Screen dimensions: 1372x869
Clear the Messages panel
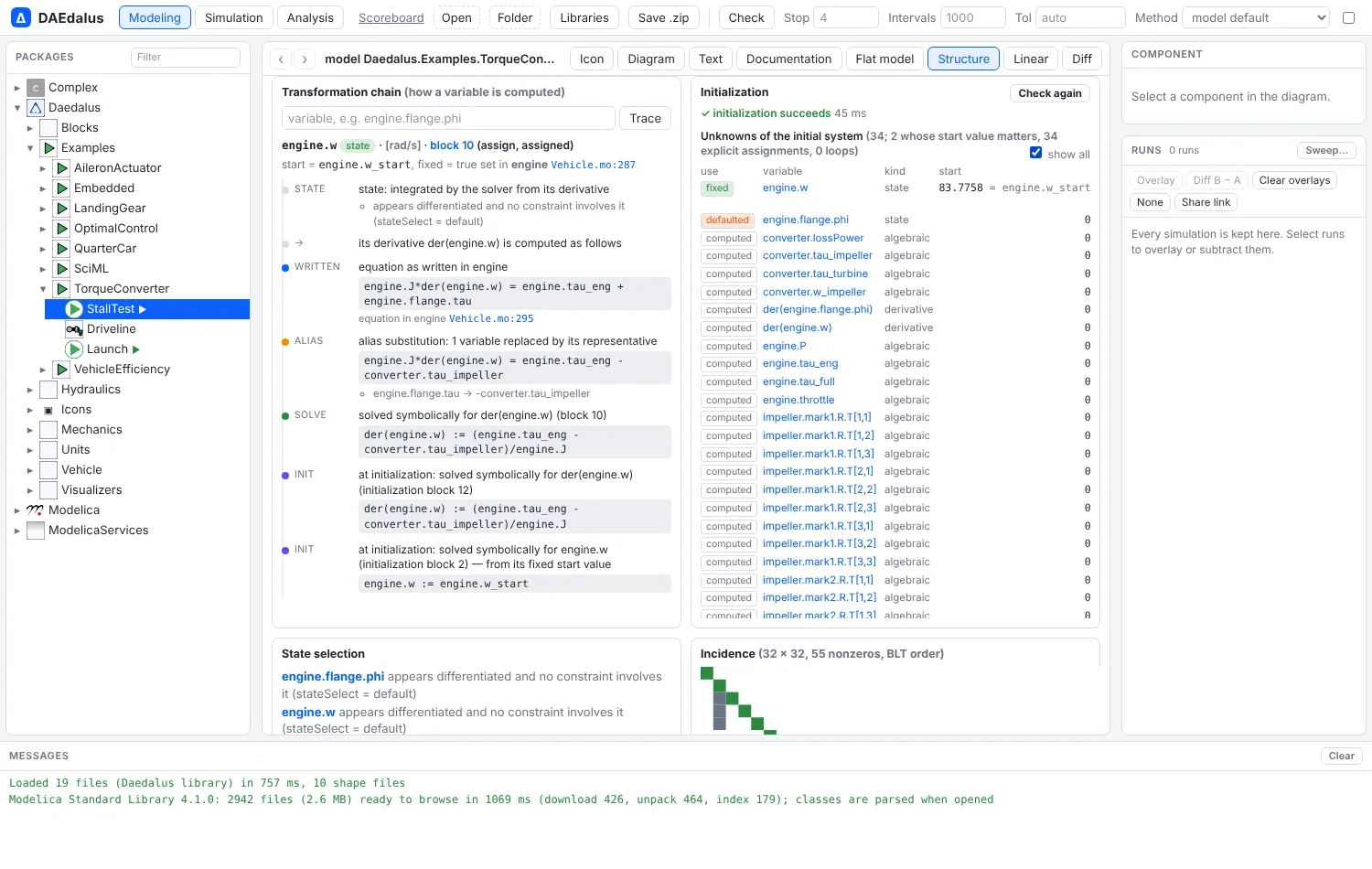point(1342,756)
